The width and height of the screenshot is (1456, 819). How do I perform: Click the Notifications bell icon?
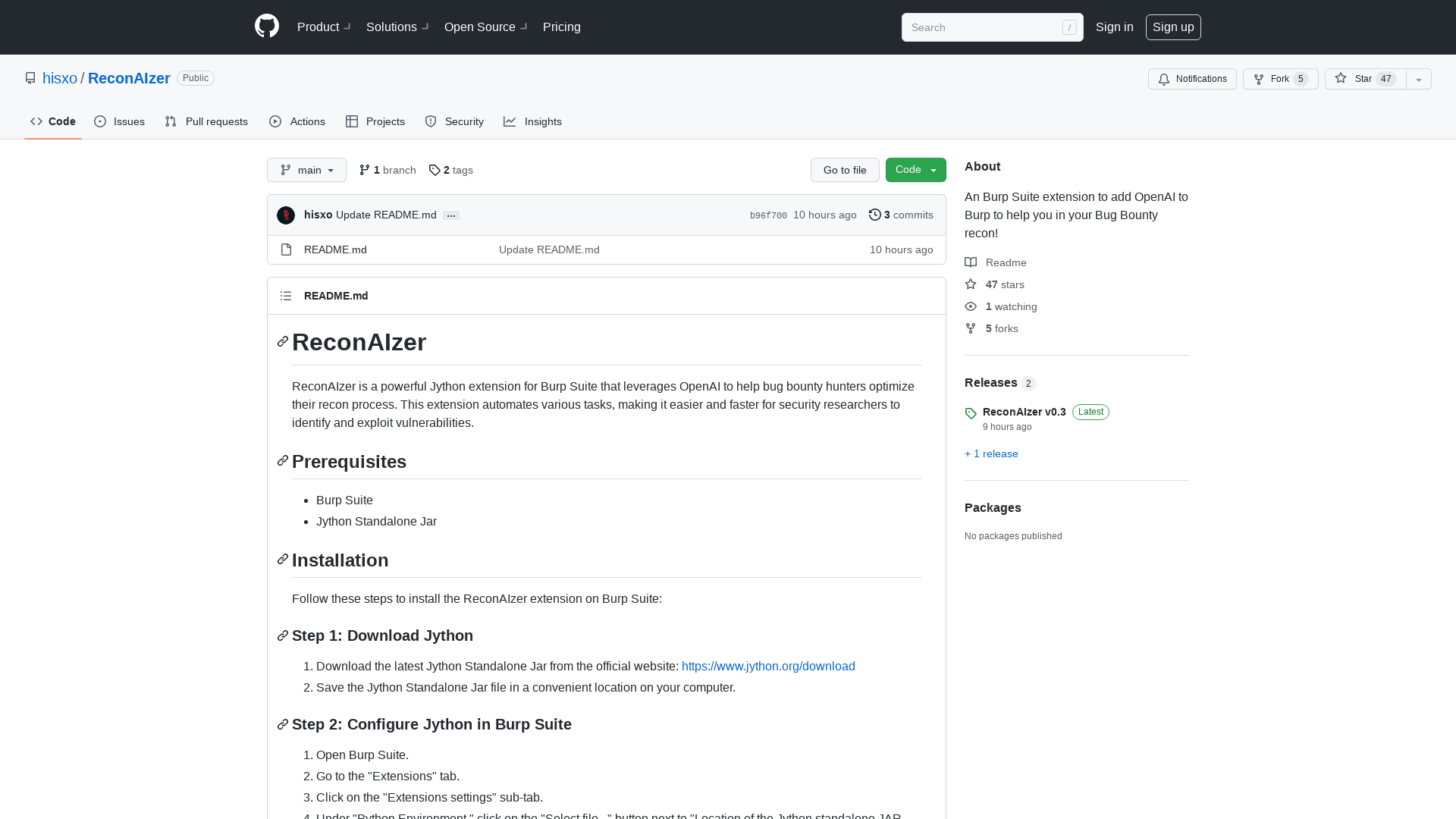1164,79
